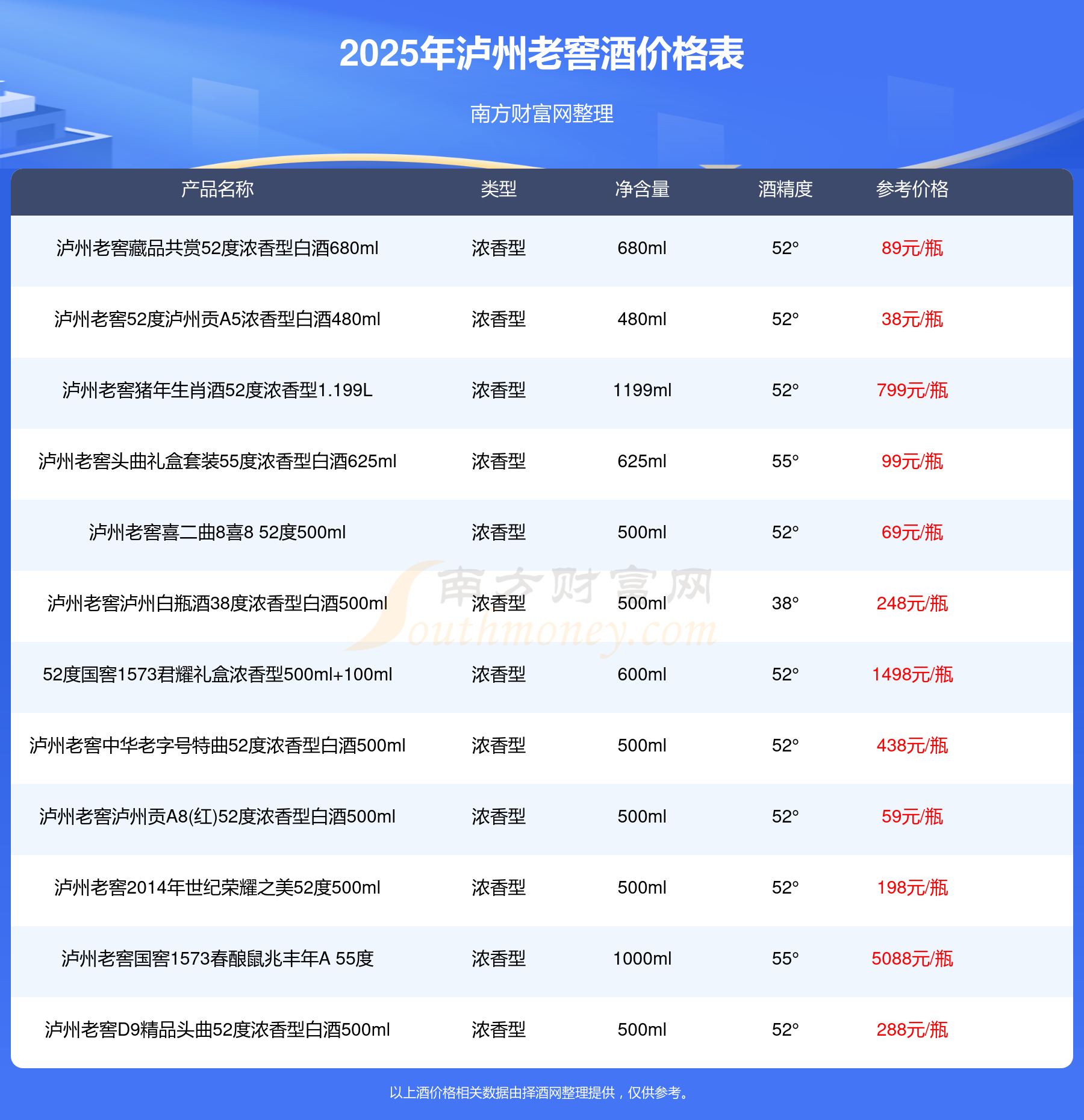Screen dimensions: 1084x1120
Task: Select the '类型' column header
Action: click(x=499, y=189)
